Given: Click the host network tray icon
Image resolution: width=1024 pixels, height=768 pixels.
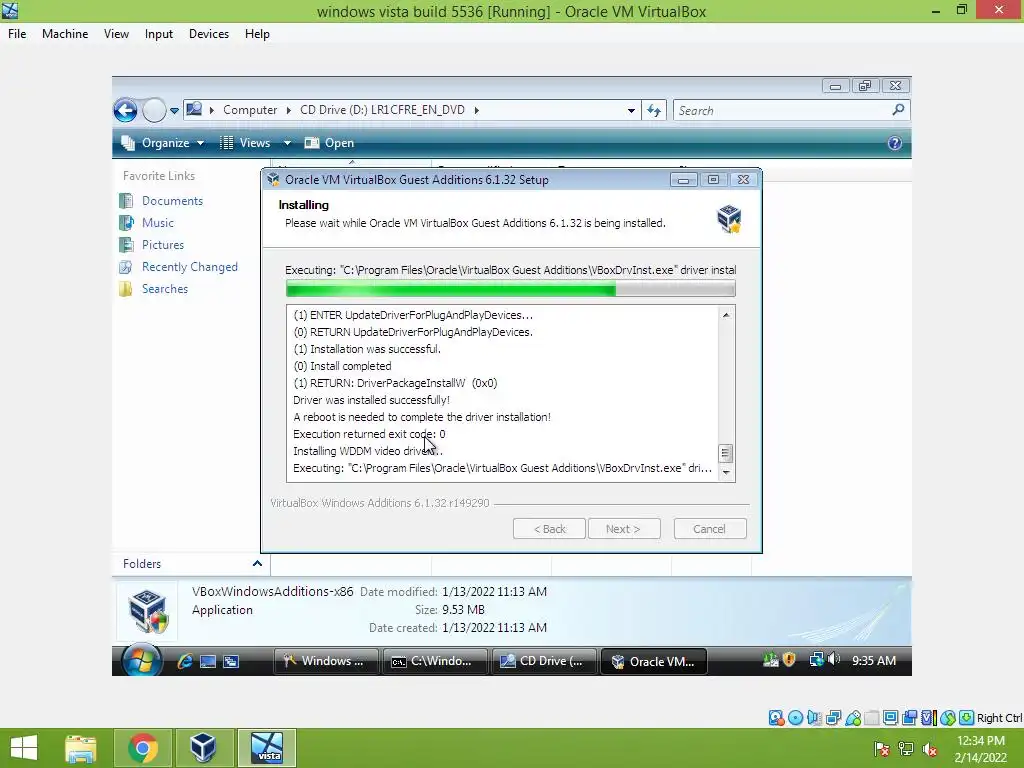Looking at the screenshot, I should point(906,749).
